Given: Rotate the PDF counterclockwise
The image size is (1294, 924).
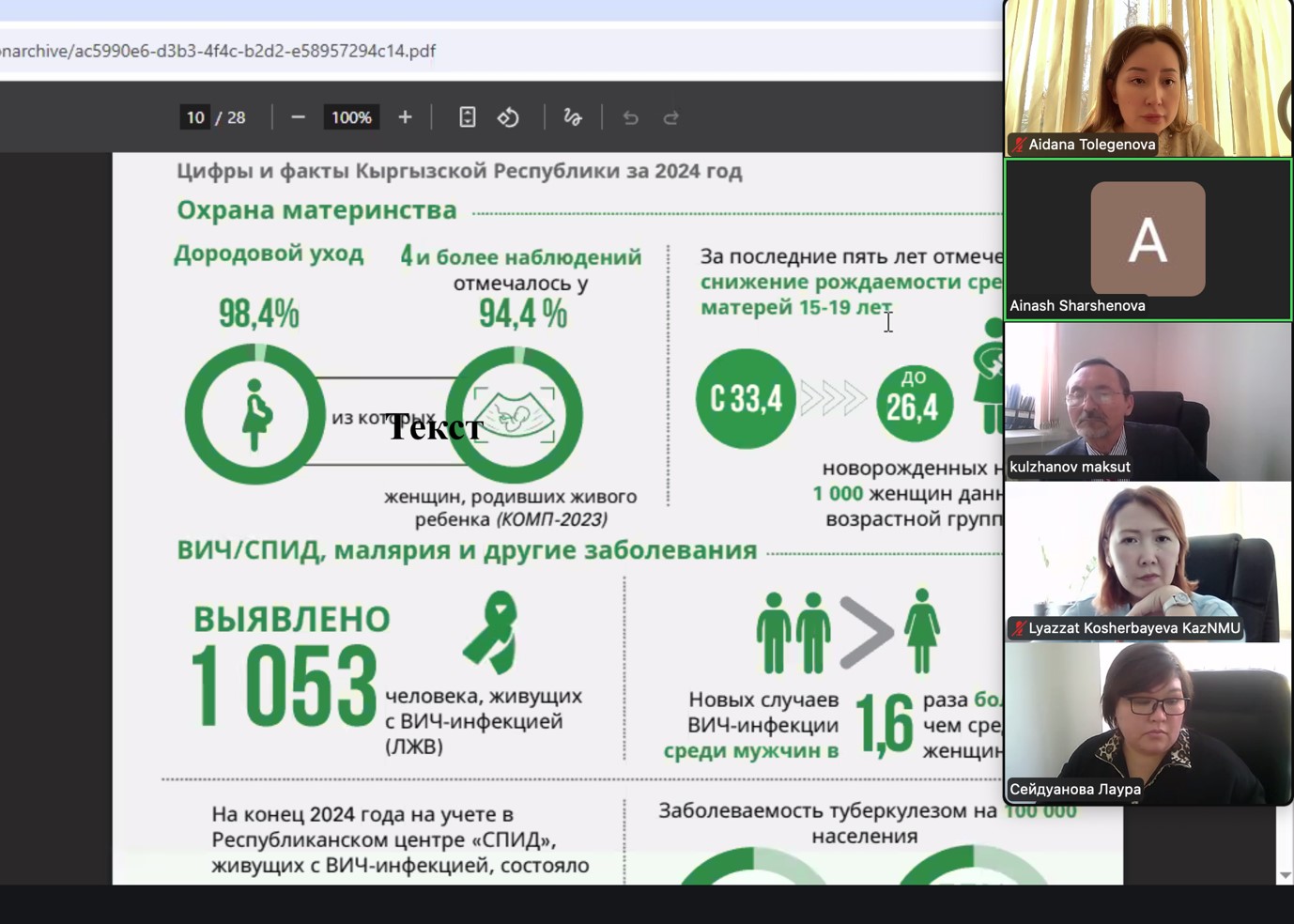Looking at the screenshot, I should [508, 117].
